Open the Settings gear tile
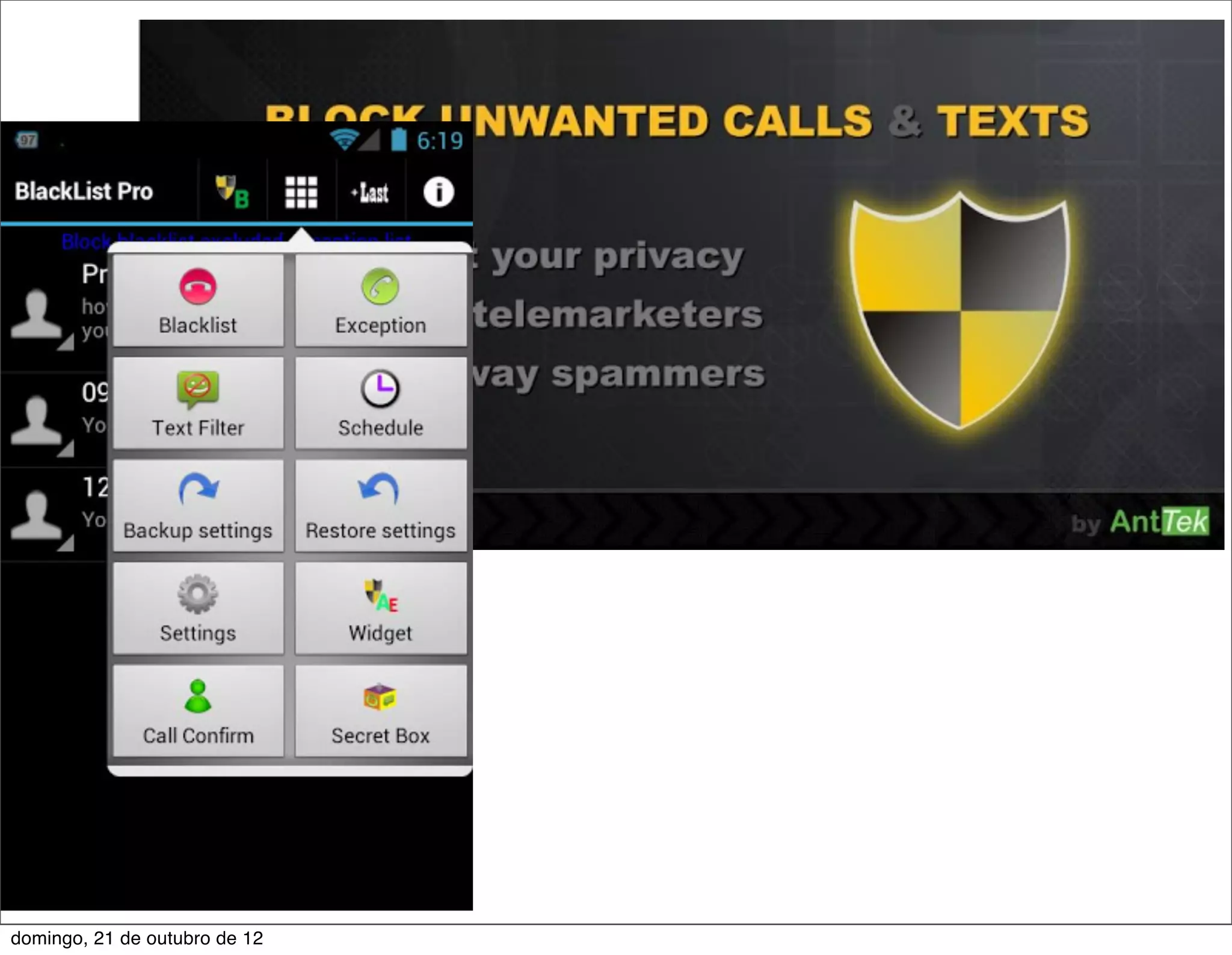The image size is (1232, 955). click(198, 608)
